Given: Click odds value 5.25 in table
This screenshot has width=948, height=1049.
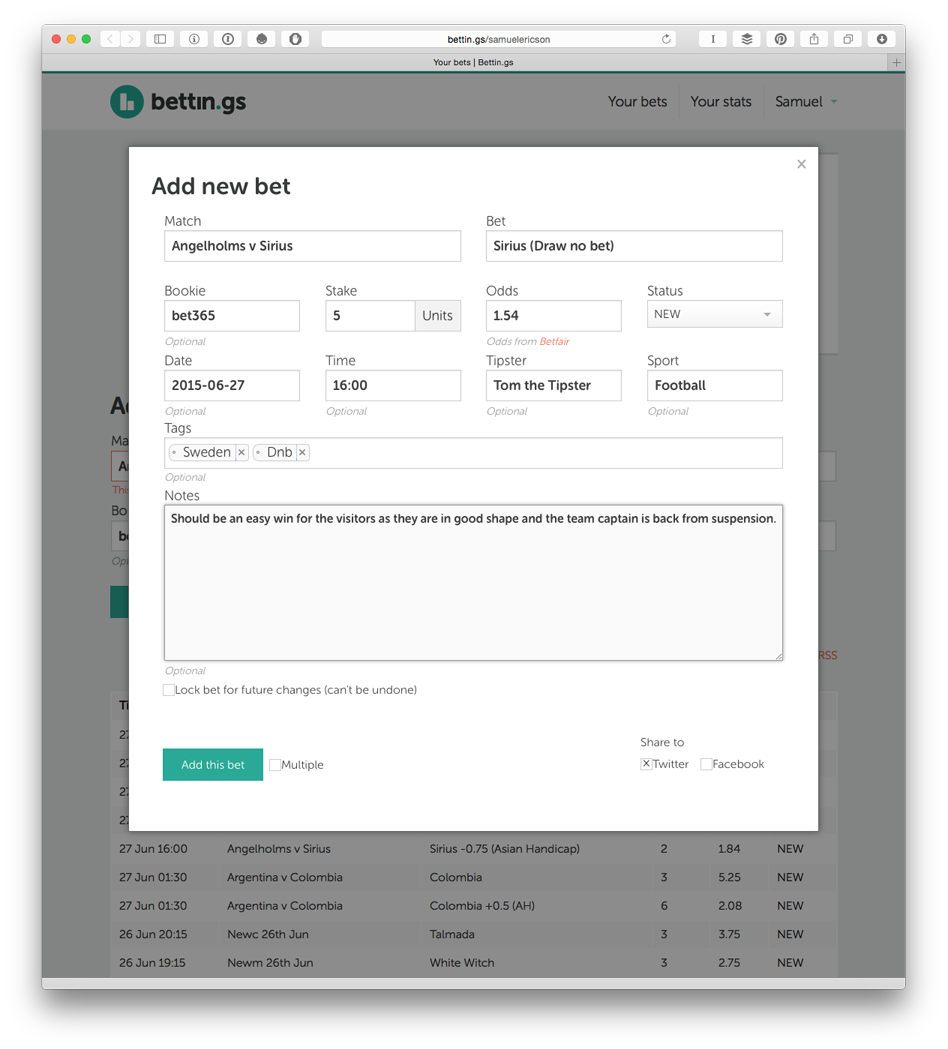Looking at the screenshot, I should pos(729,877).
